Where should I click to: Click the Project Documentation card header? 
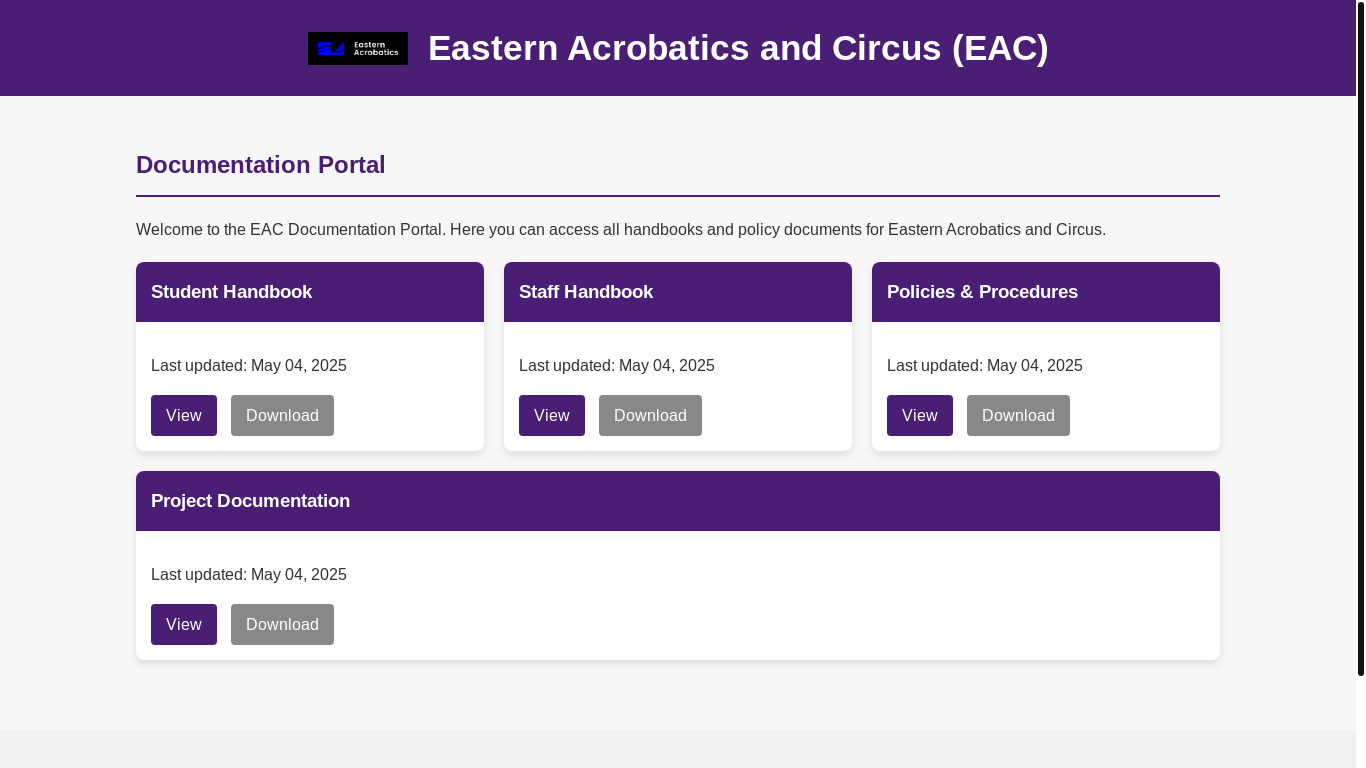tap(678, 501)
